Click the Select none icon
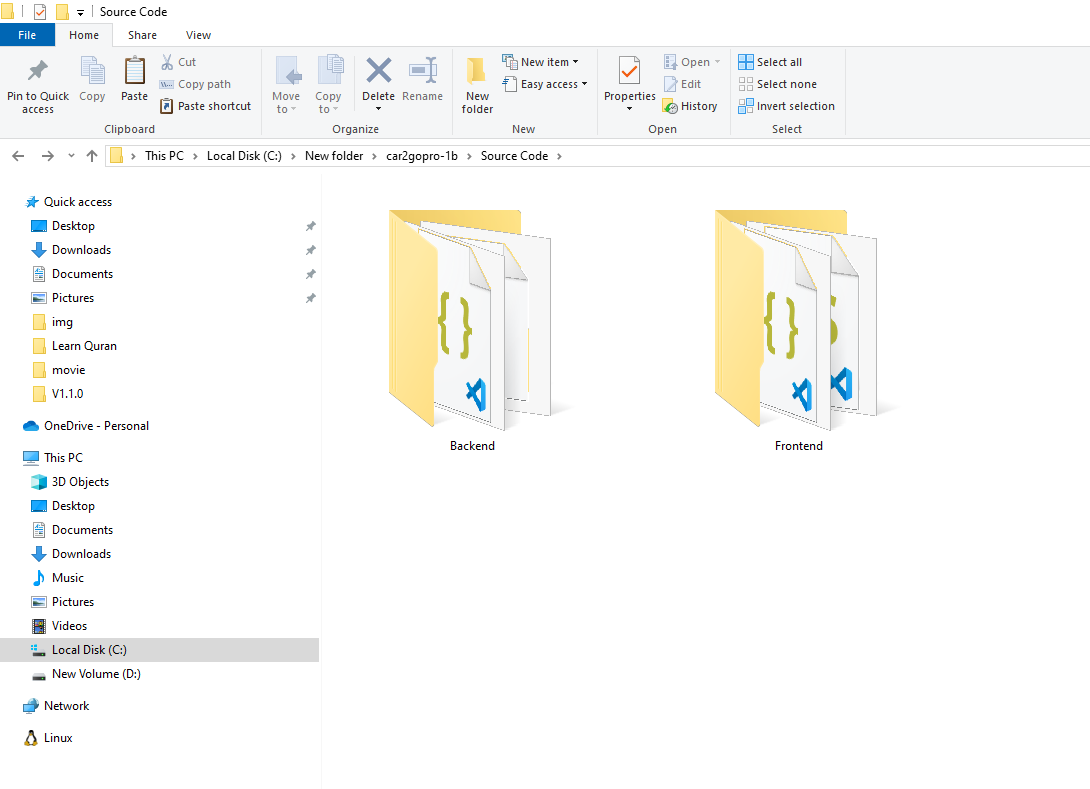Viewport: 1090px width, 789px height. click(x=746, y=84)
